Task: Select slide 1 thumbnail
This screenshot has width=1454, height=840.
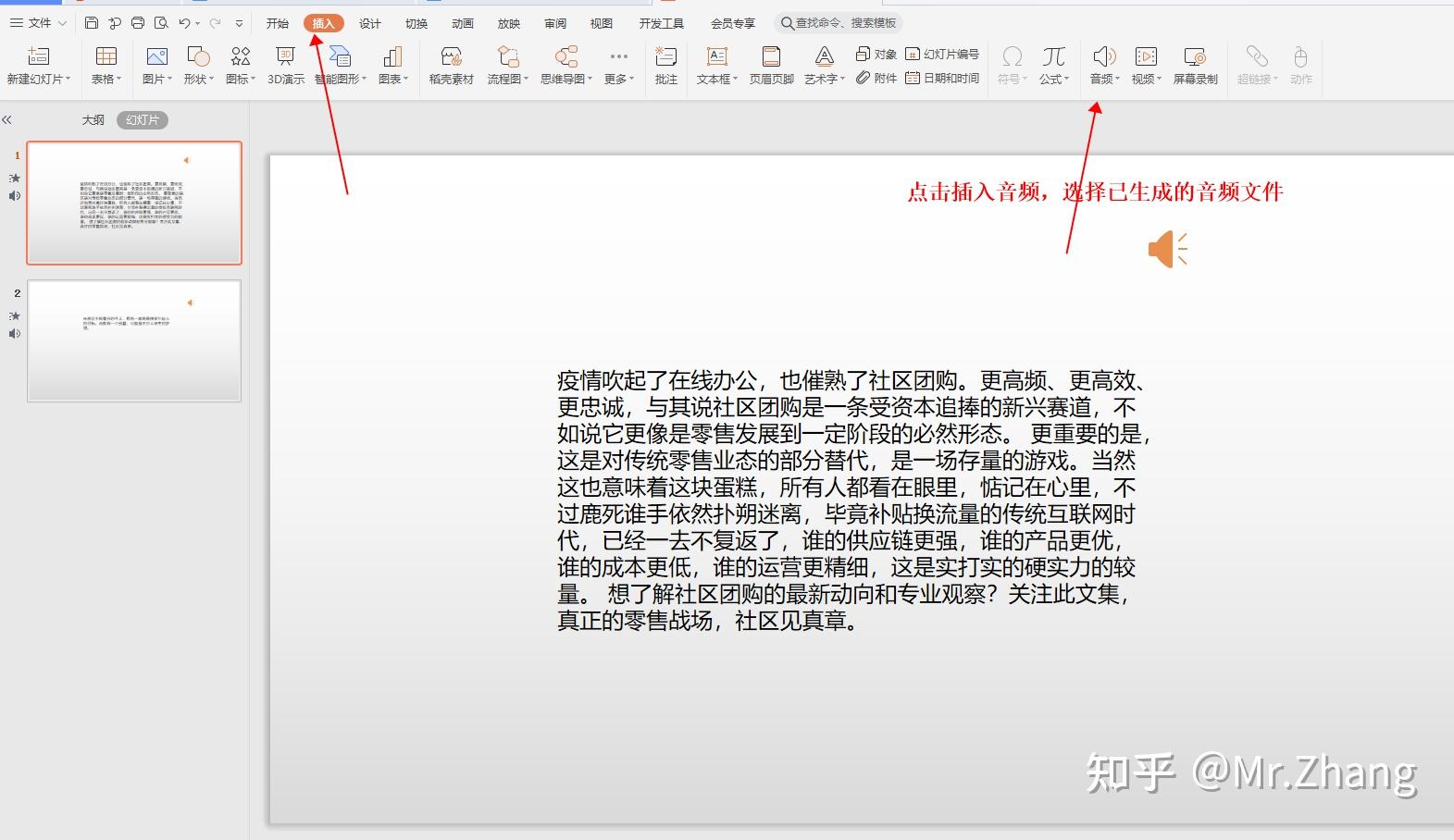Action: pos(134,203)
